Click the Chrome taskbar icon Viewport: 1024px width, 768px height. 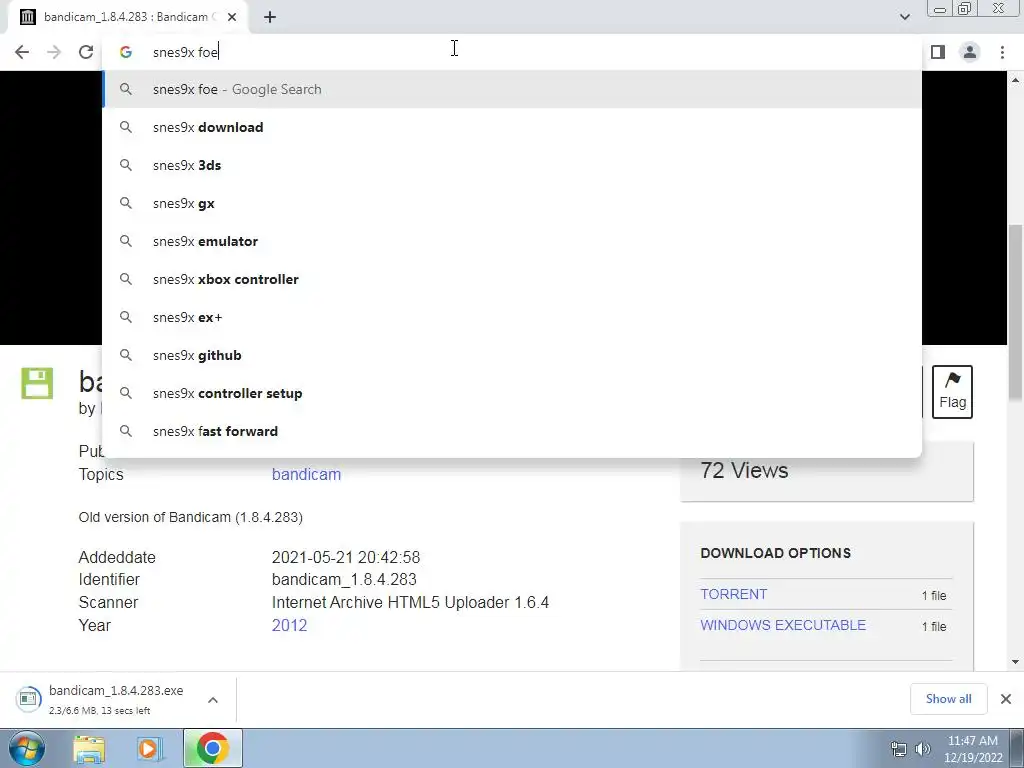point(212,748)
